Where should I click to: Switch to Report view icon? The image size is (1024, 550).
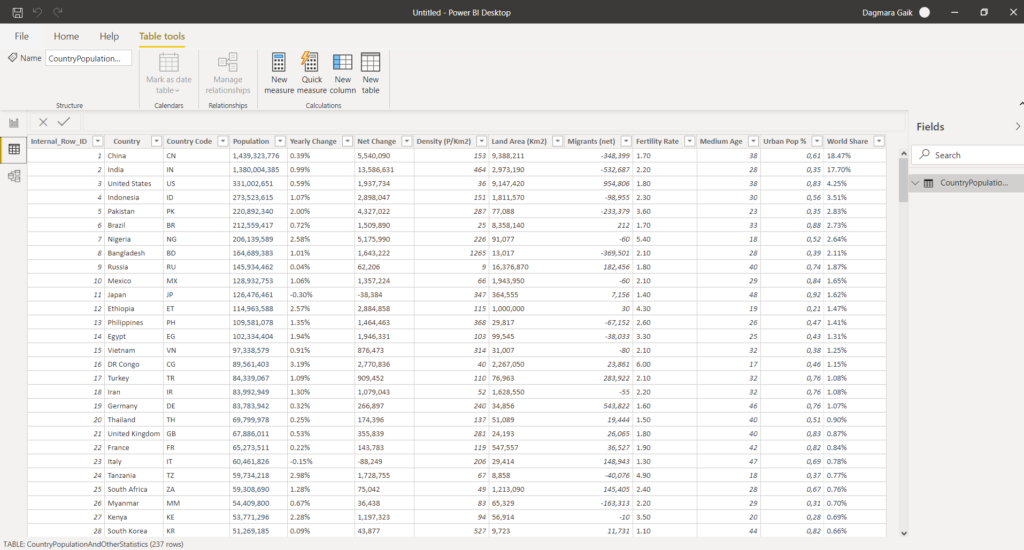tap(14, 123)
